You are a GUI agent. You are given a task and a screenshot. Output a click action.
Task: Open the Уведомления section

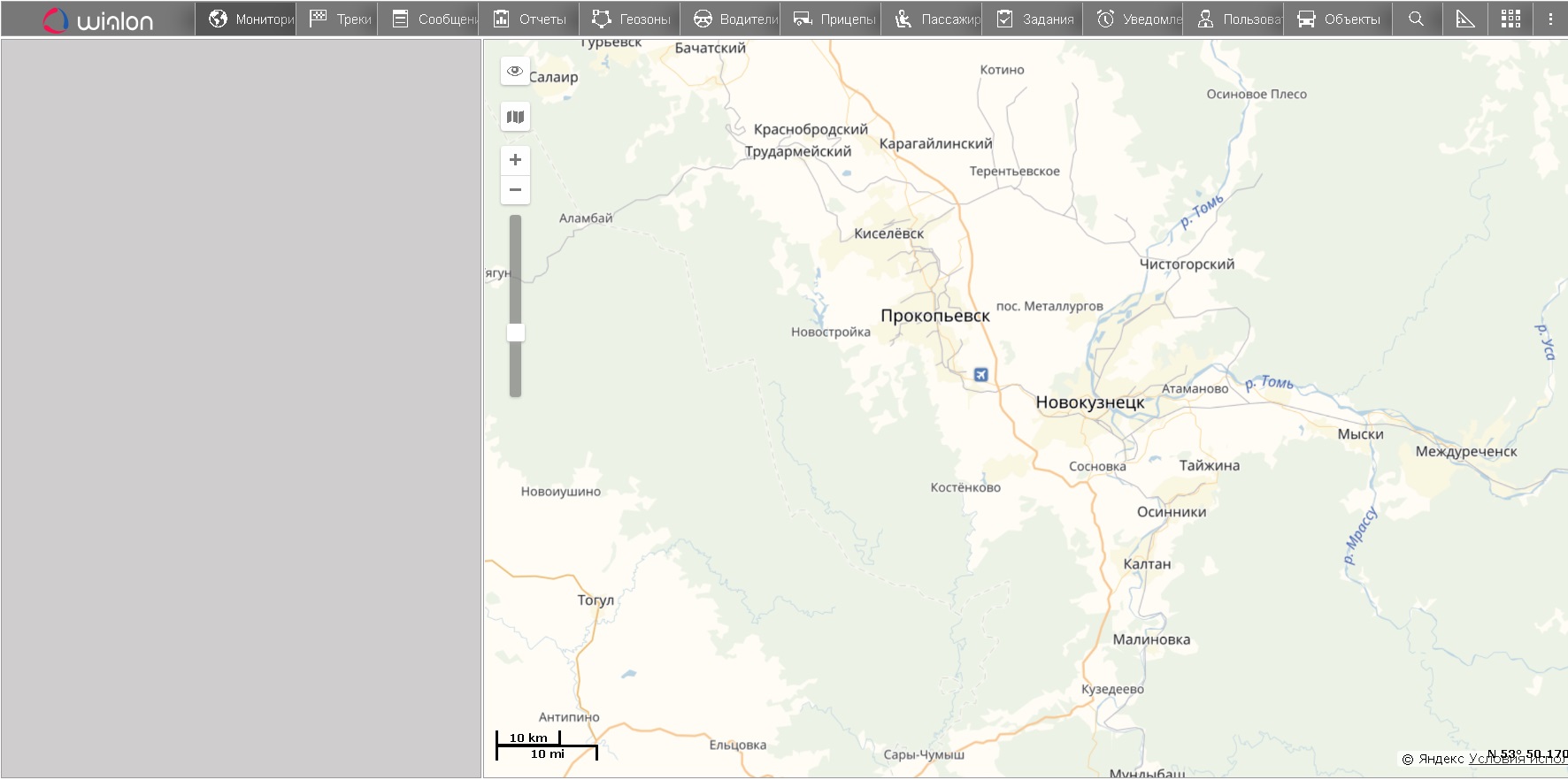(x=1139, y=19)
